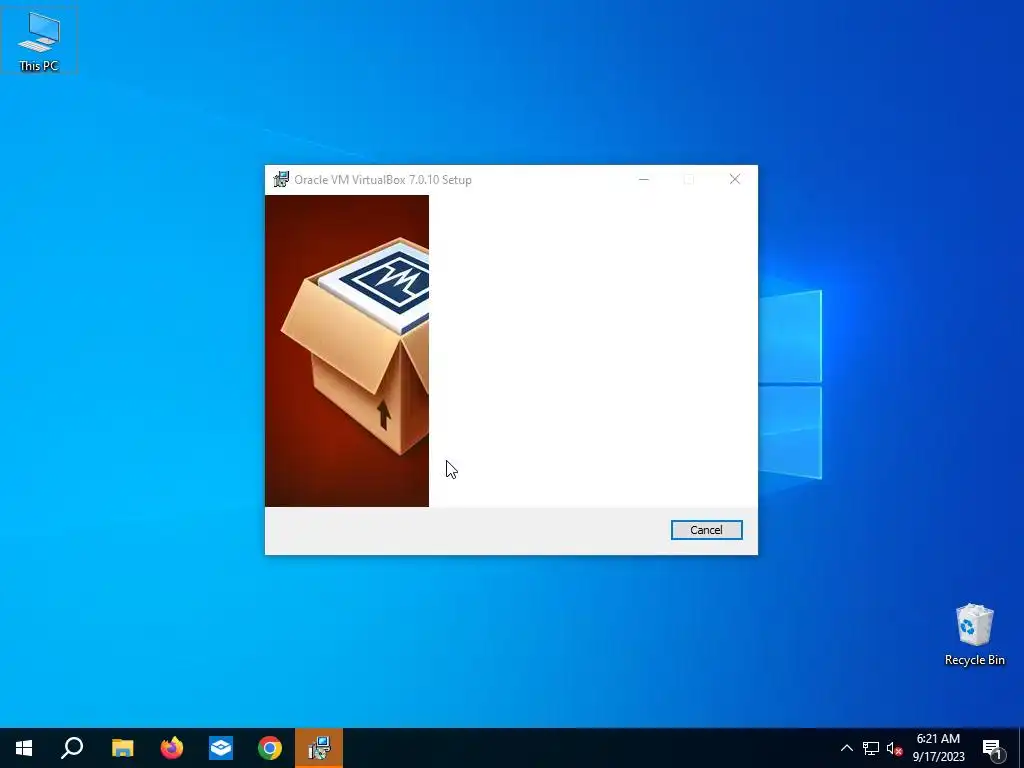1024x768 pixels.
Task: Open File Explorer from the taskbar
Action: click(x=122, y=748)
